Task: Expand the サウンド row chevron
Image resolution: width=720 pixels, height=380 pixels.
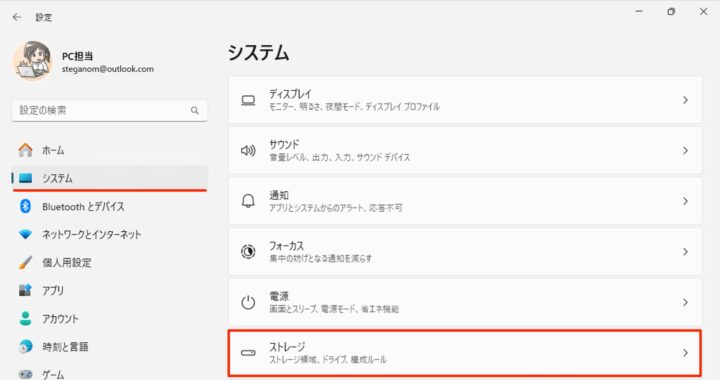Action: [685, 151]
